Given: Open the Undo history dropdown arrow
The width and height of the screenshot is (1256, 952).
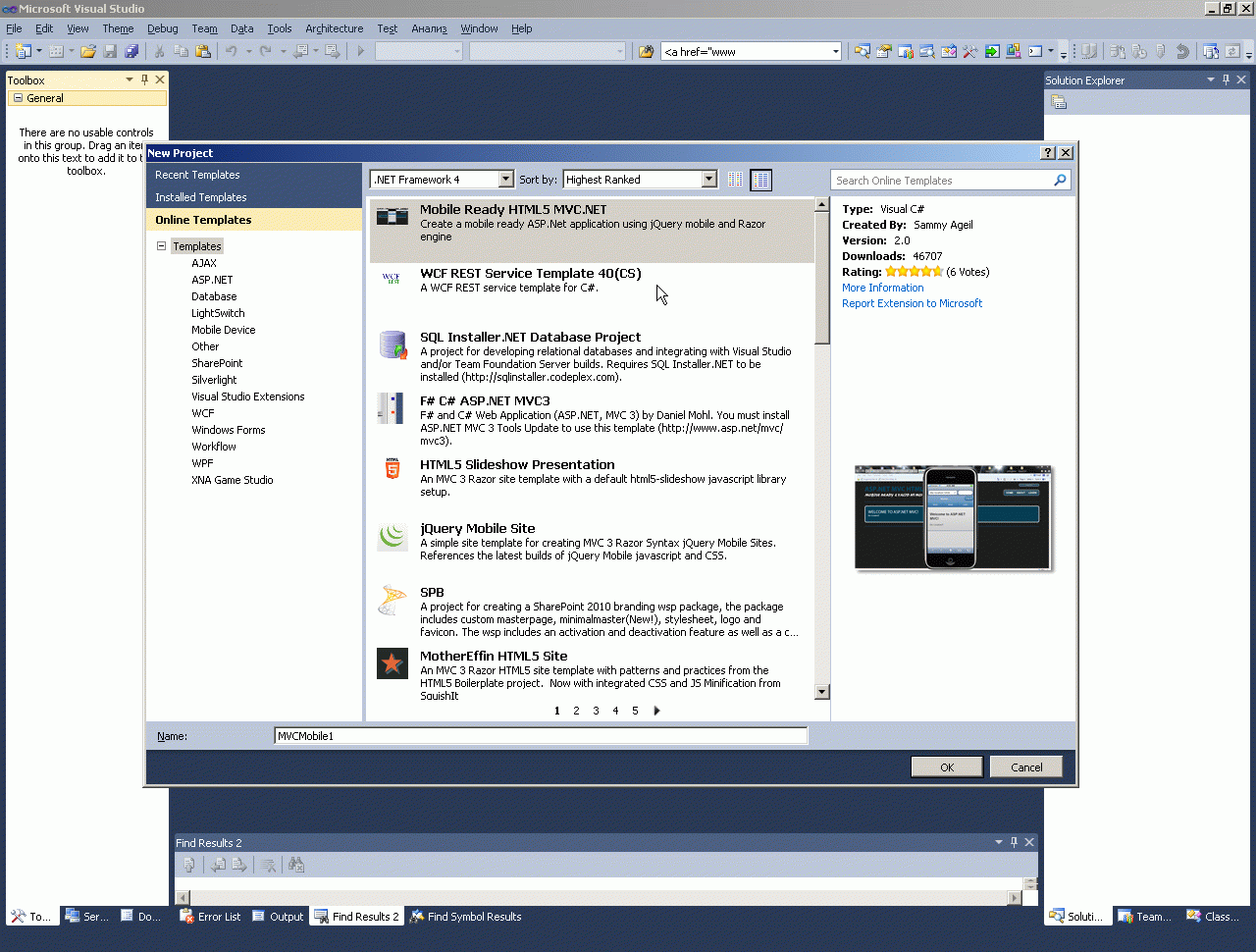Looking at the screenshot, I should click(x=248, y=51).
